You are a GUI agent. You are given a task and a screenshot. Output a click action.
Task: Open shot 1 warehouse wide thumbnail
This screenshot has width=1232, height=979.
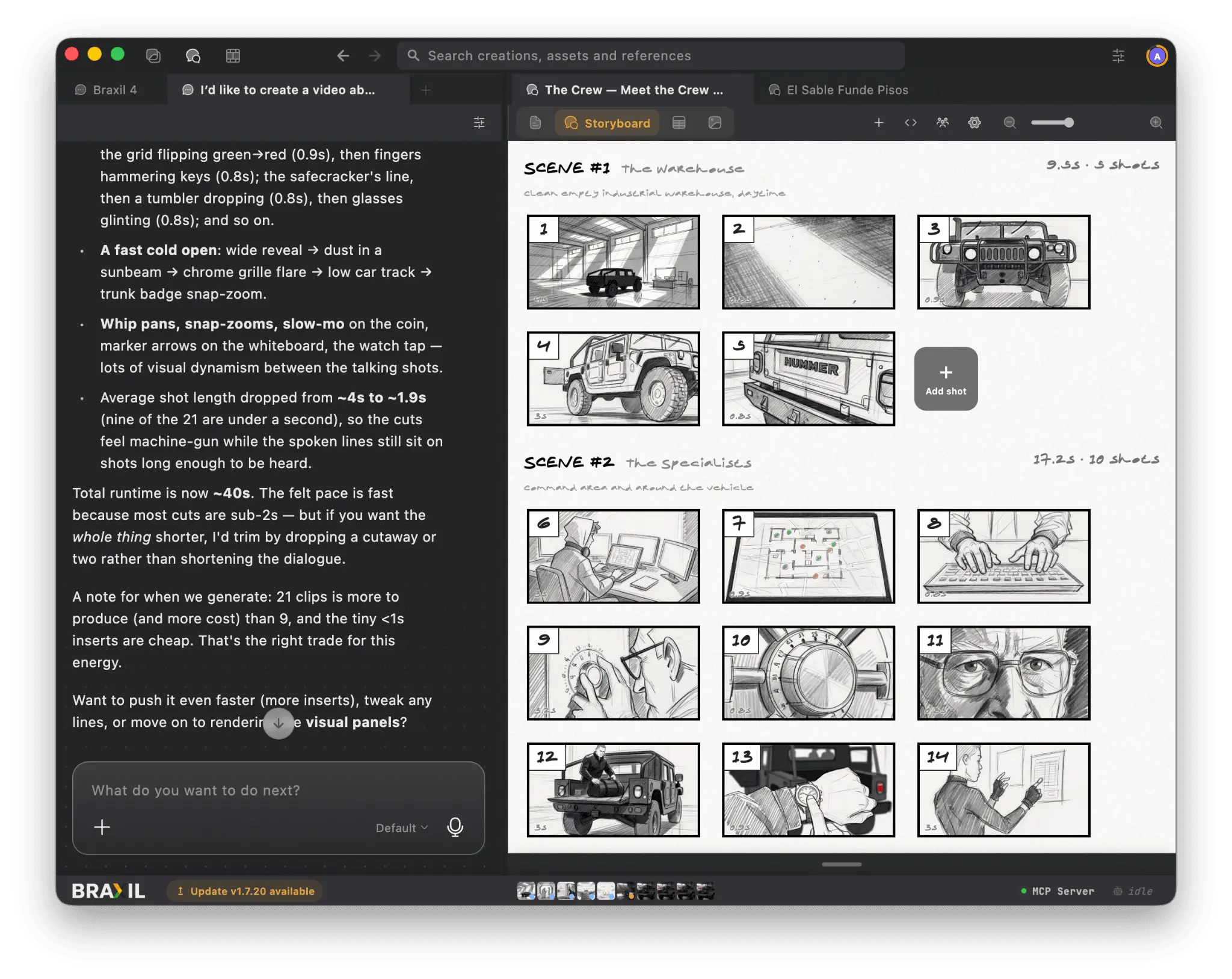[613, 262]
